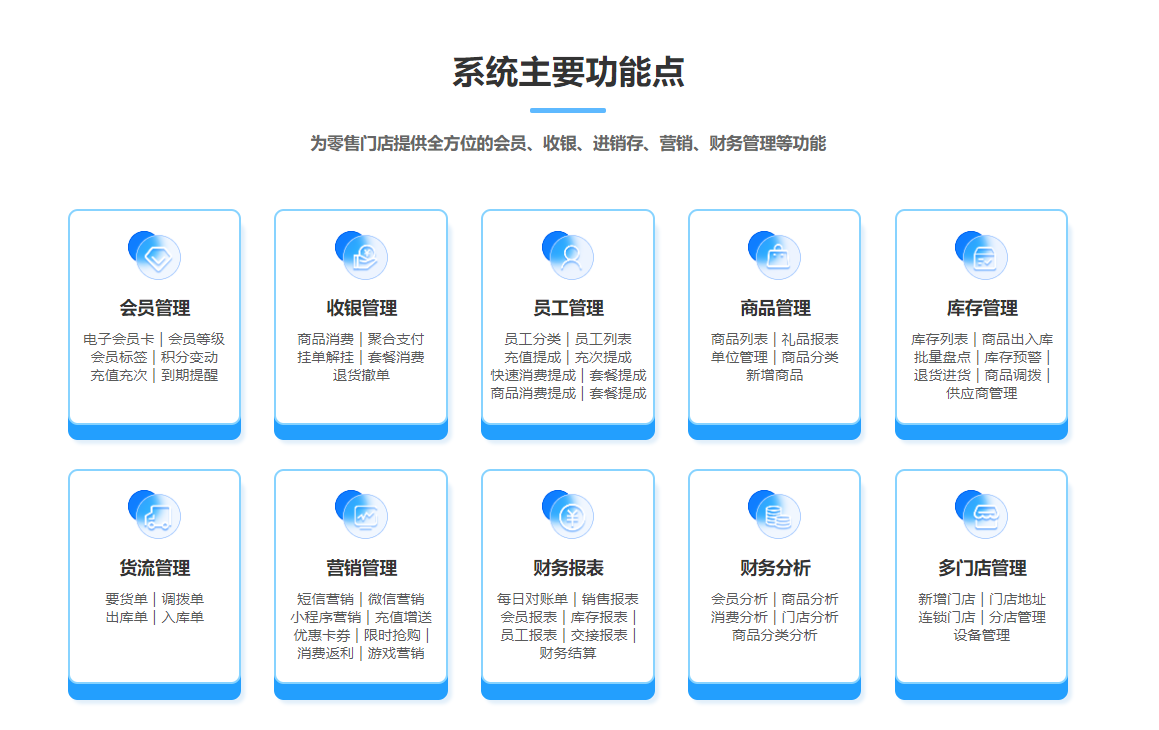Click 交接报表 in 财务报表 card
The height and width of the screenshot is (730, 1159).
pos(599,635)
